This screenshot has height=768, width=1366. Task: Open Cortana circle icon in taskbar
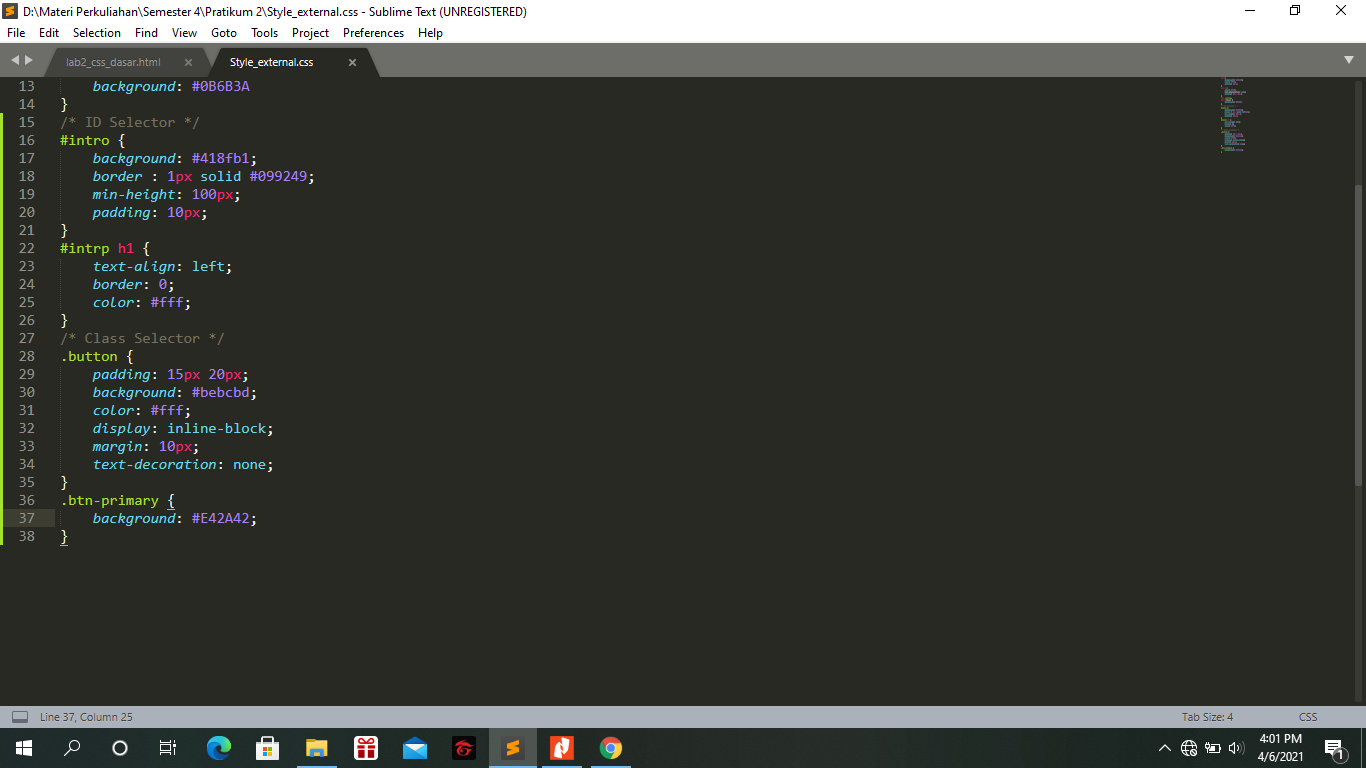tap(120, 748)
